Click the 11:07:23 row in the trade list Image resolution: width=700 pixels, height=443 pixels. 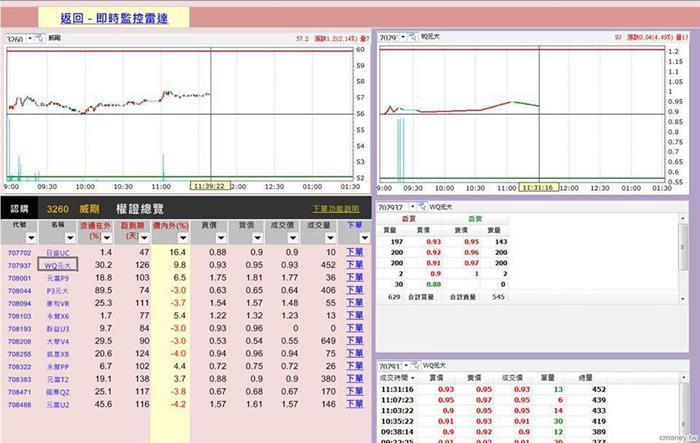[493, 400]
